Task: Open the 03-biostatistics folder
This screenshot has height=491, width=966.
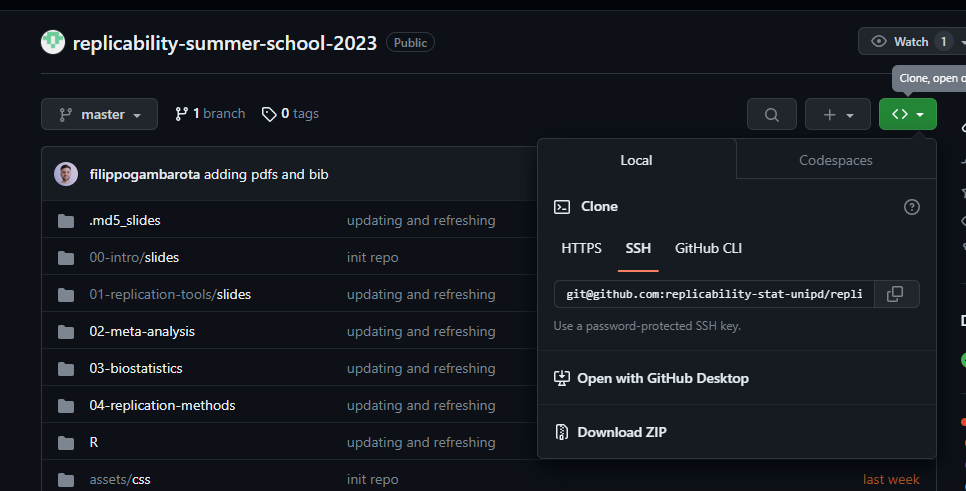Action: coord(136,368)
